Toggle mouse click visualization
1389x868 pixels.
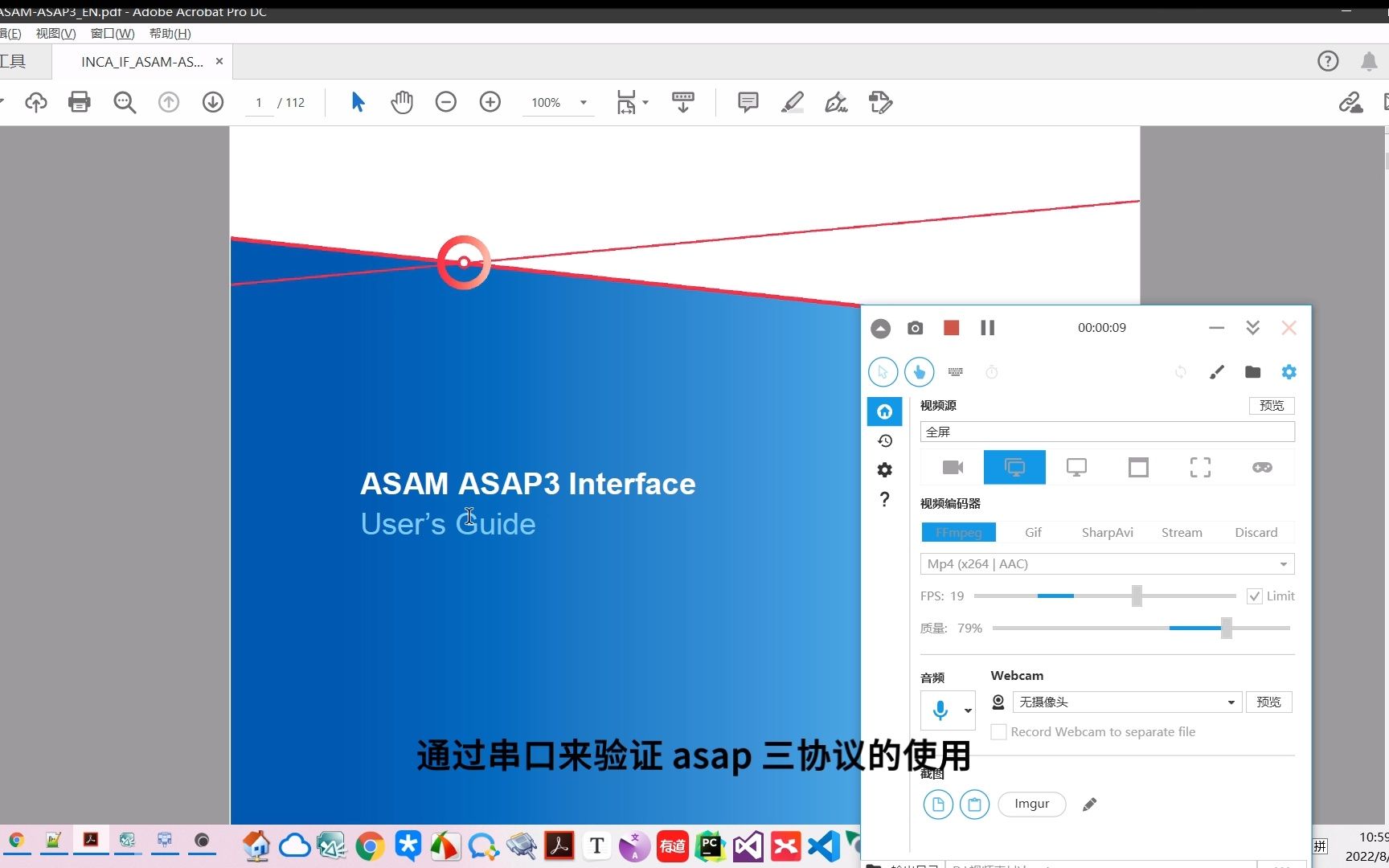pos(919,371)
